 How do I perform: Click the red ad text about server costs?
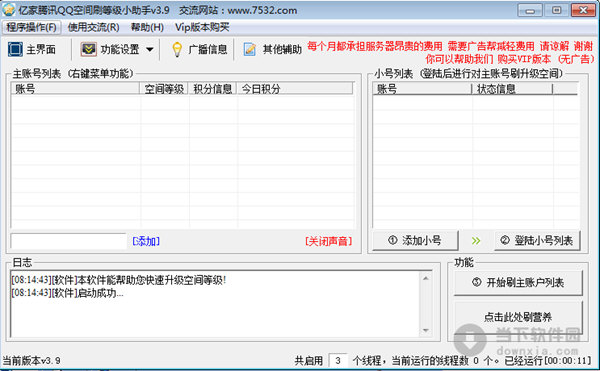(x=450, y=46)
